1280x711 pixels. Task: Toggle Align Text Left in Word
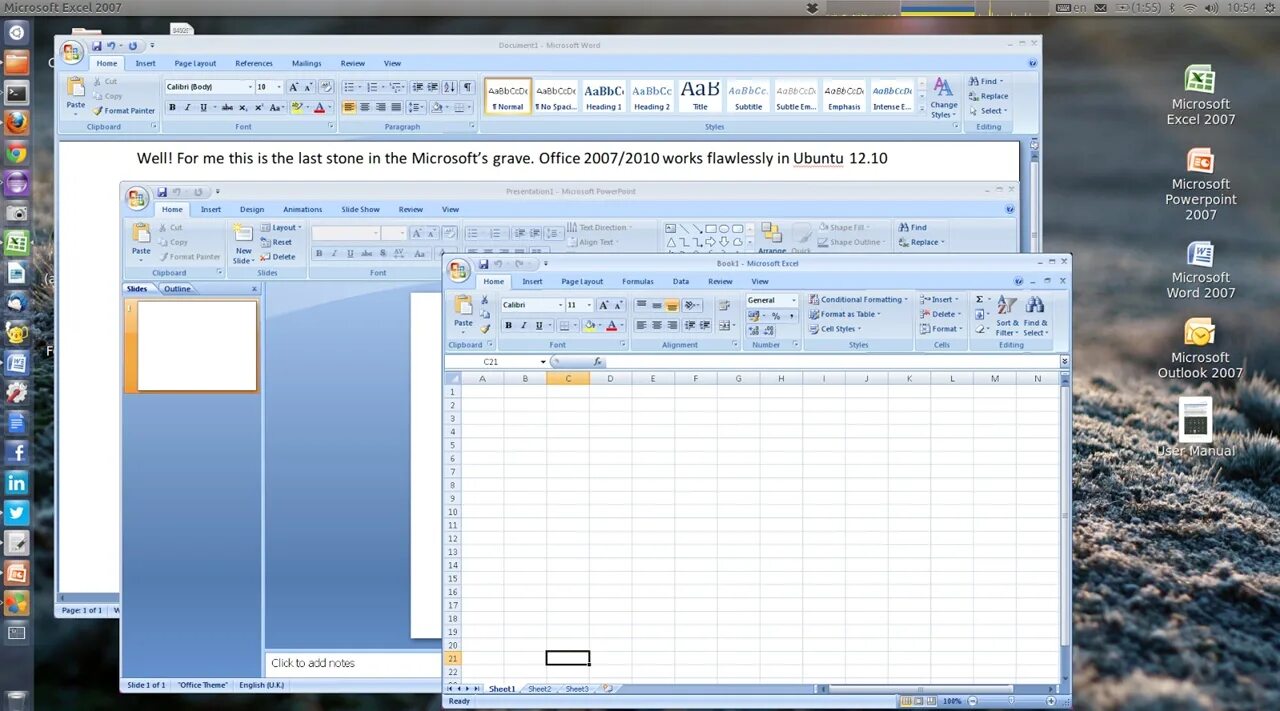tap(349, 107)
